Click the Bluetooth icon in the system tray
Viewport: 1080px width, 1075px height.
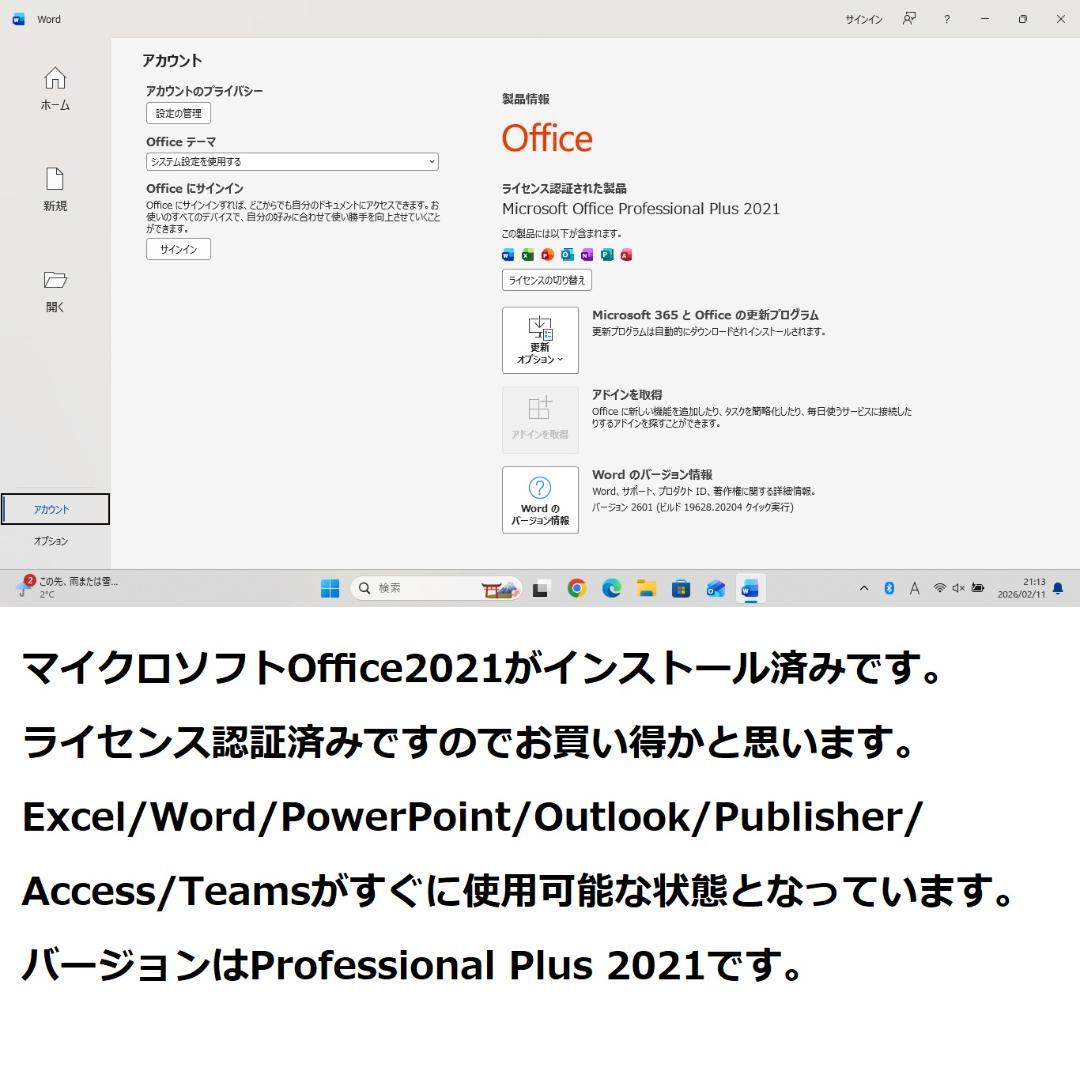click(889, 589)
